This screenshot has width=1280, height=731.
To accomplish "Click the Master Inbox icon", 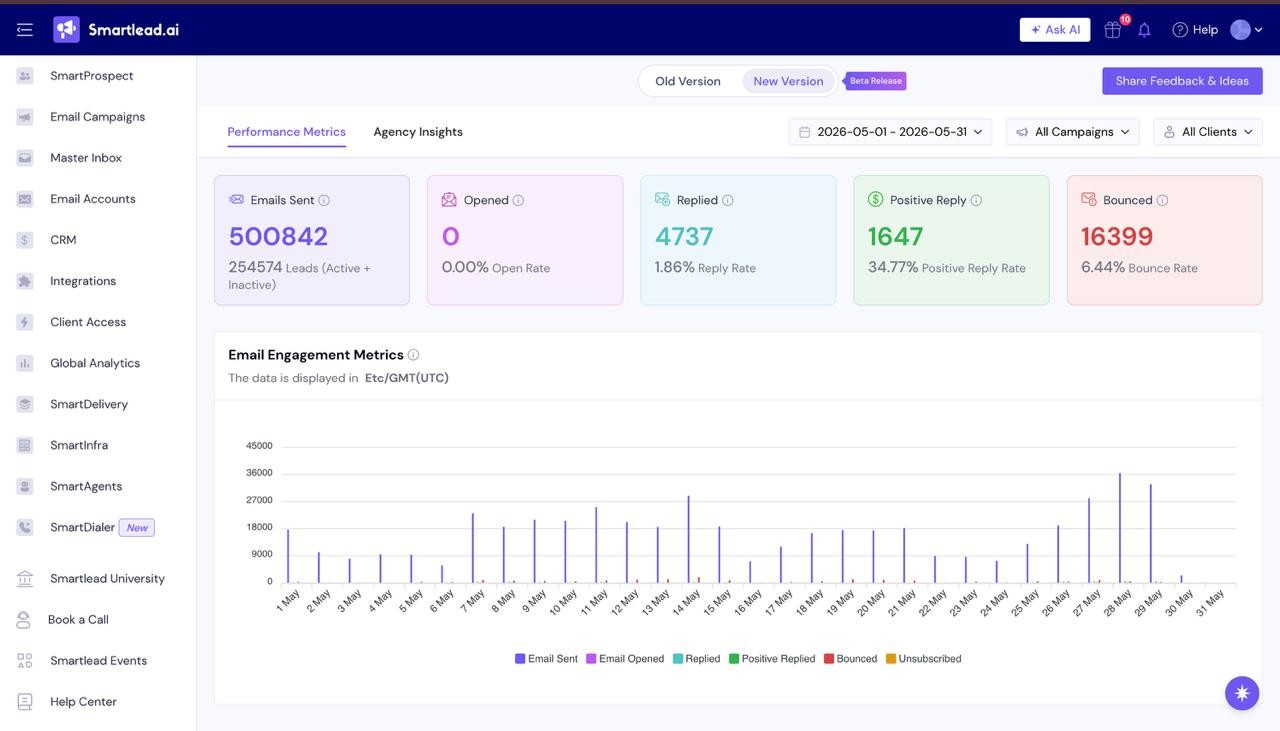I will coord(25,158).
